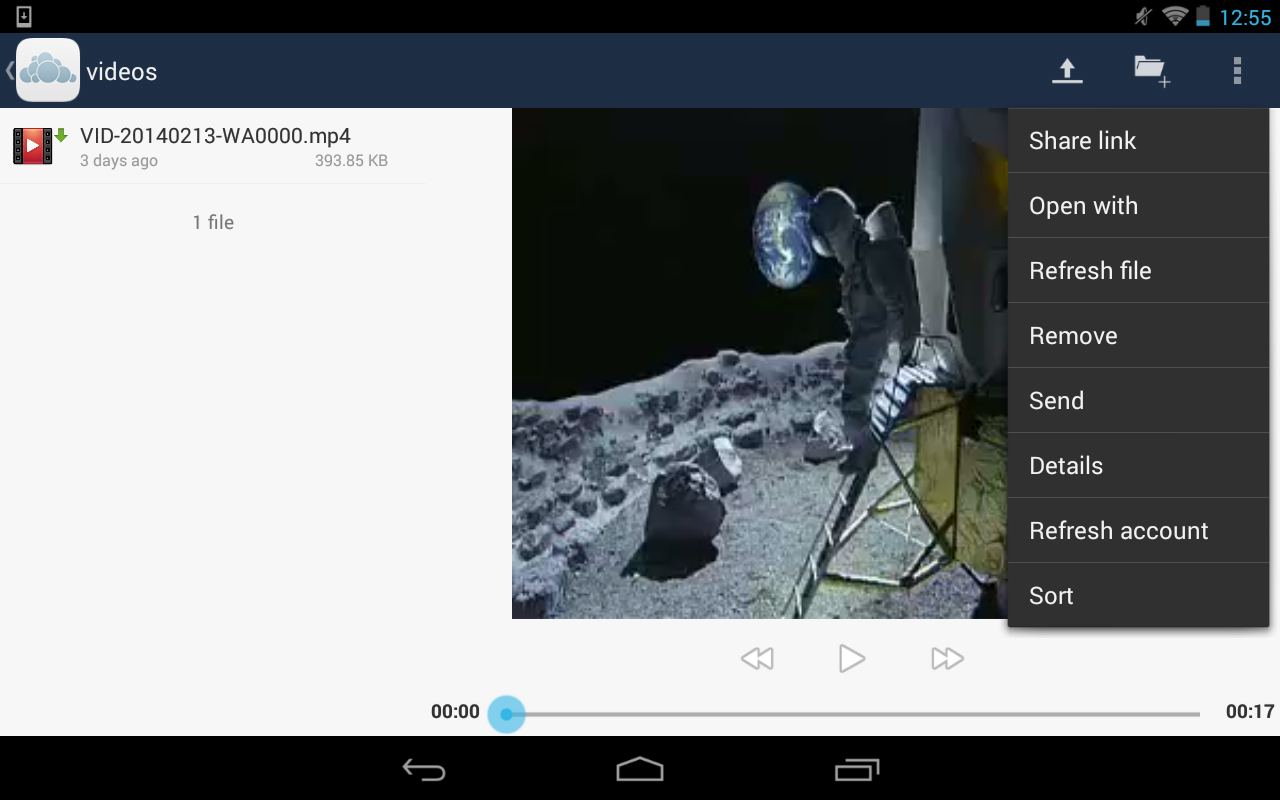Screen dimensions: 1280x800
Task: Go to Android home screen
Action: tap(640, 769)
